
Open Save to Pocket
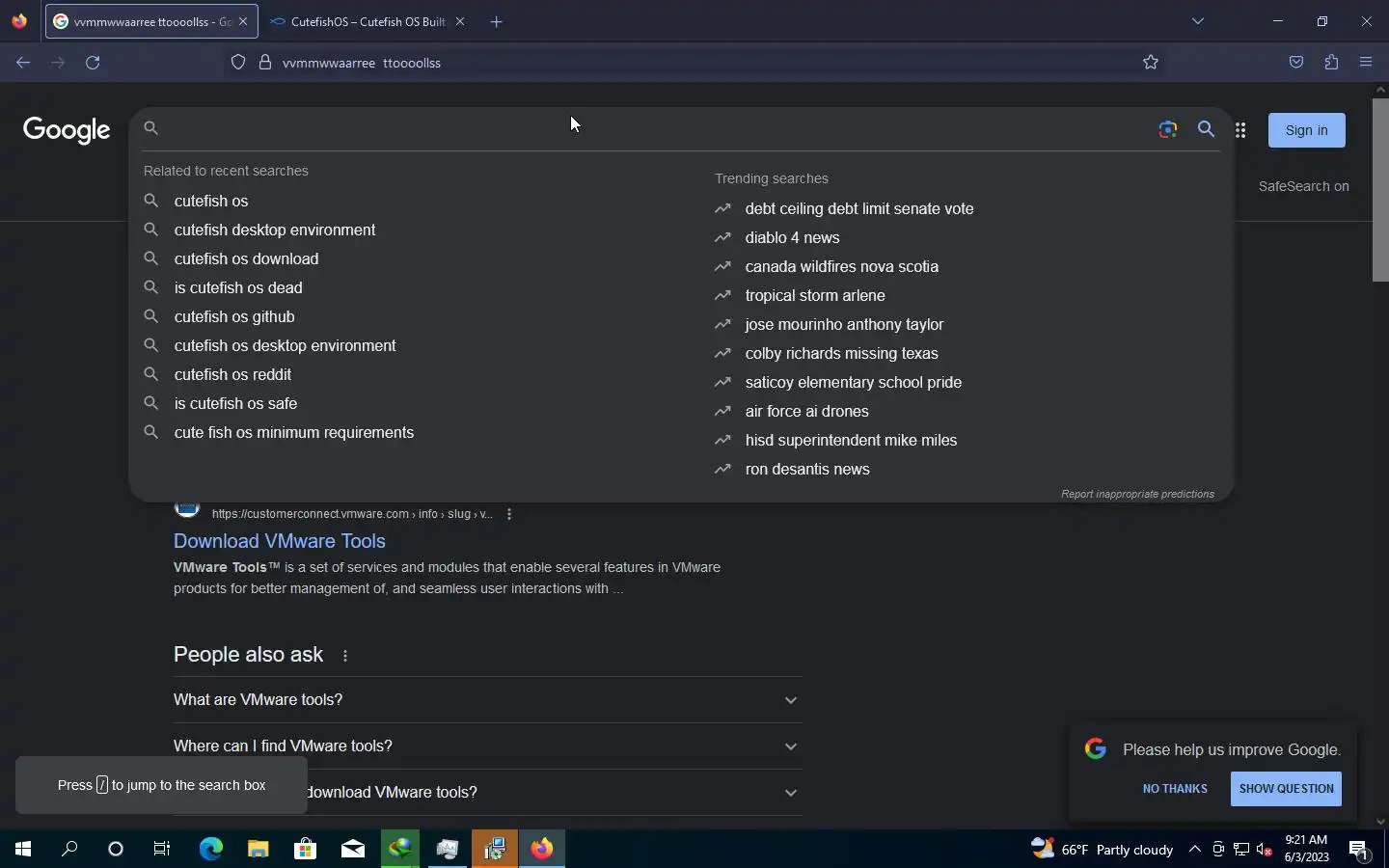[1296, 63]
